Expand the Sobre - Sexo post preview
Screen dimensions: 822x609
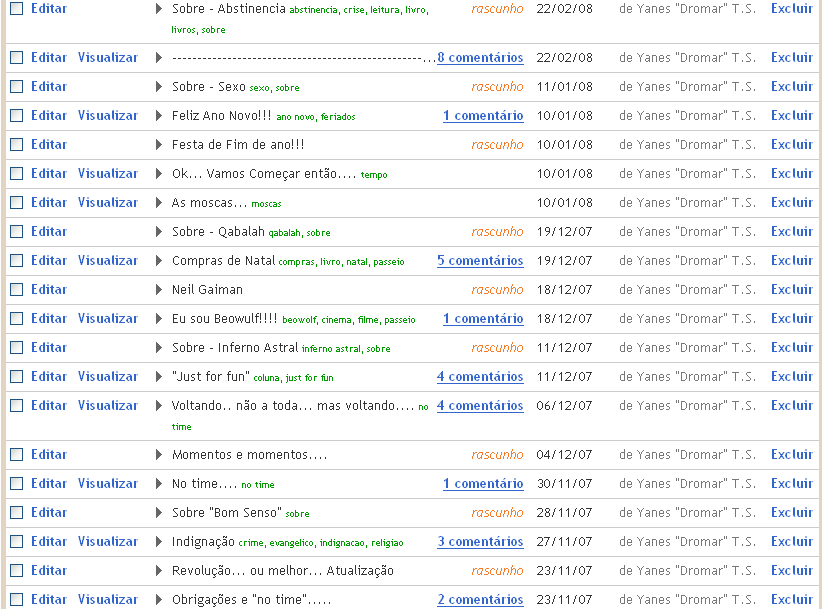159,86
